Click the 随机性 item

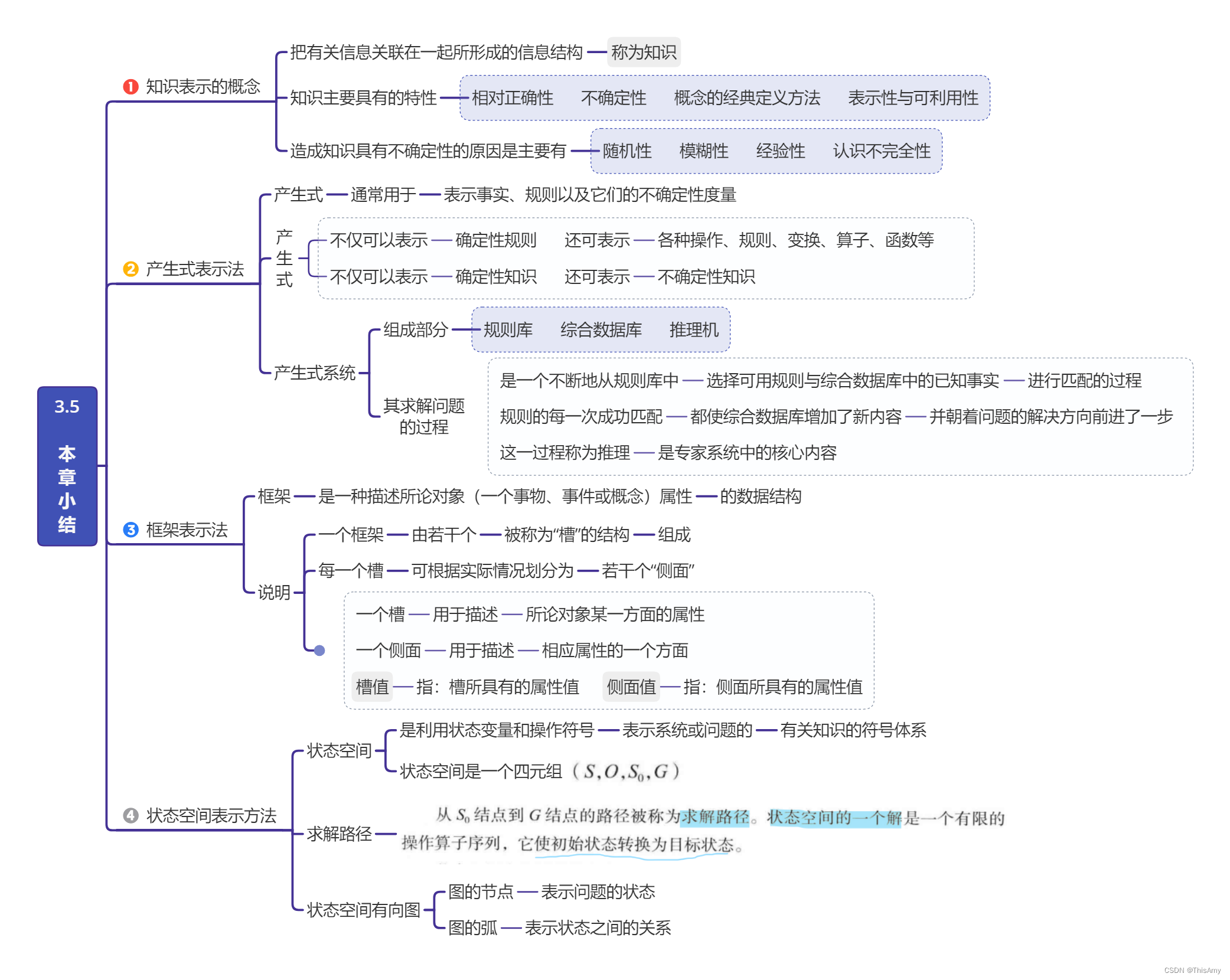(x=627, y=151)
